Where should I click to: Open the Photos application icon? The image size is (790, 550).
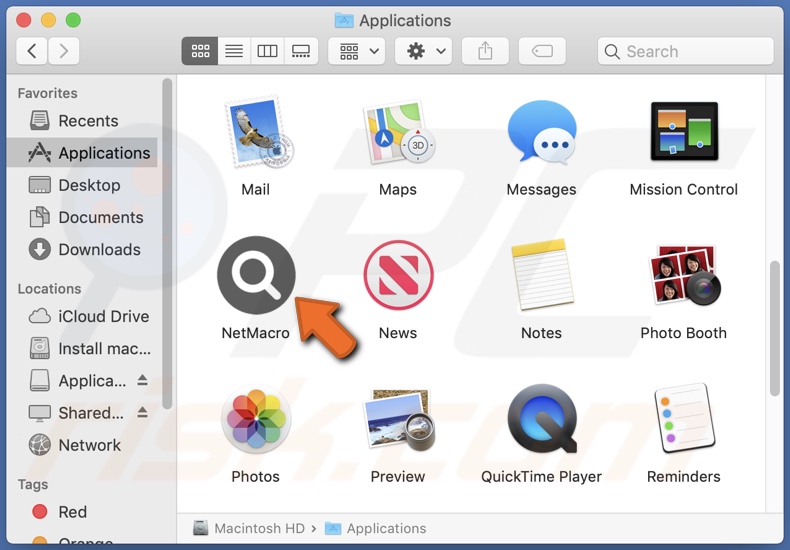point(256,419)
